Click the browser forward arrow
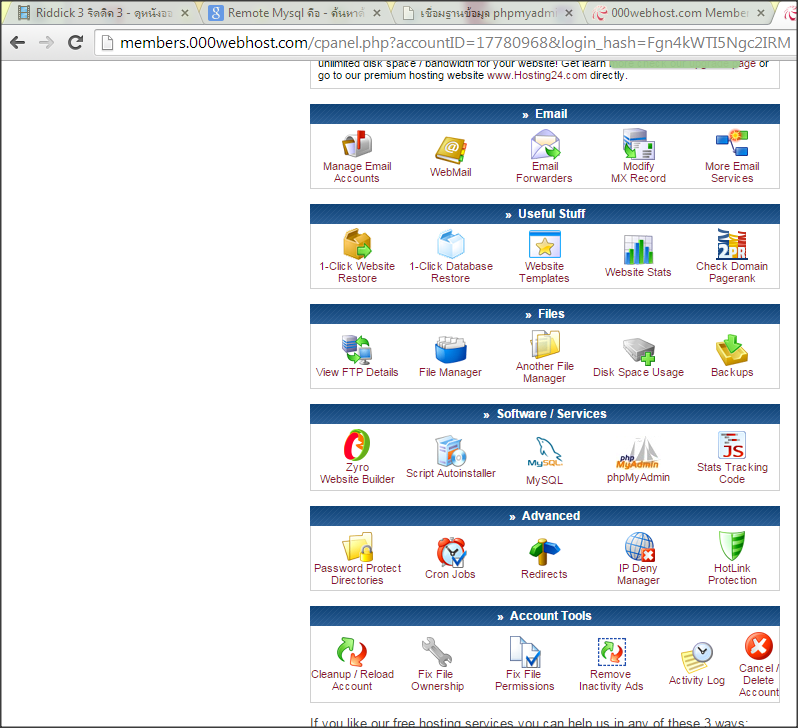798x728 pixels. (46, 43)
